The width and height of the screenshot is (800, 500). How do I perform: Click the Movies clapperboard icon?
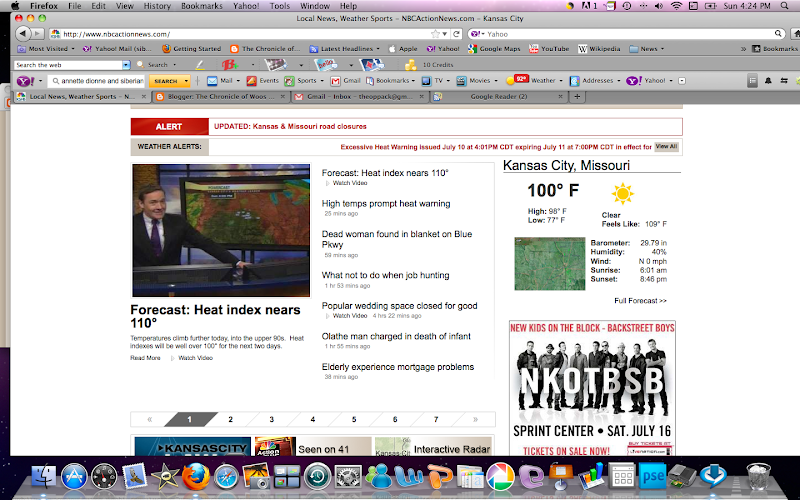[x=461, y=81]
